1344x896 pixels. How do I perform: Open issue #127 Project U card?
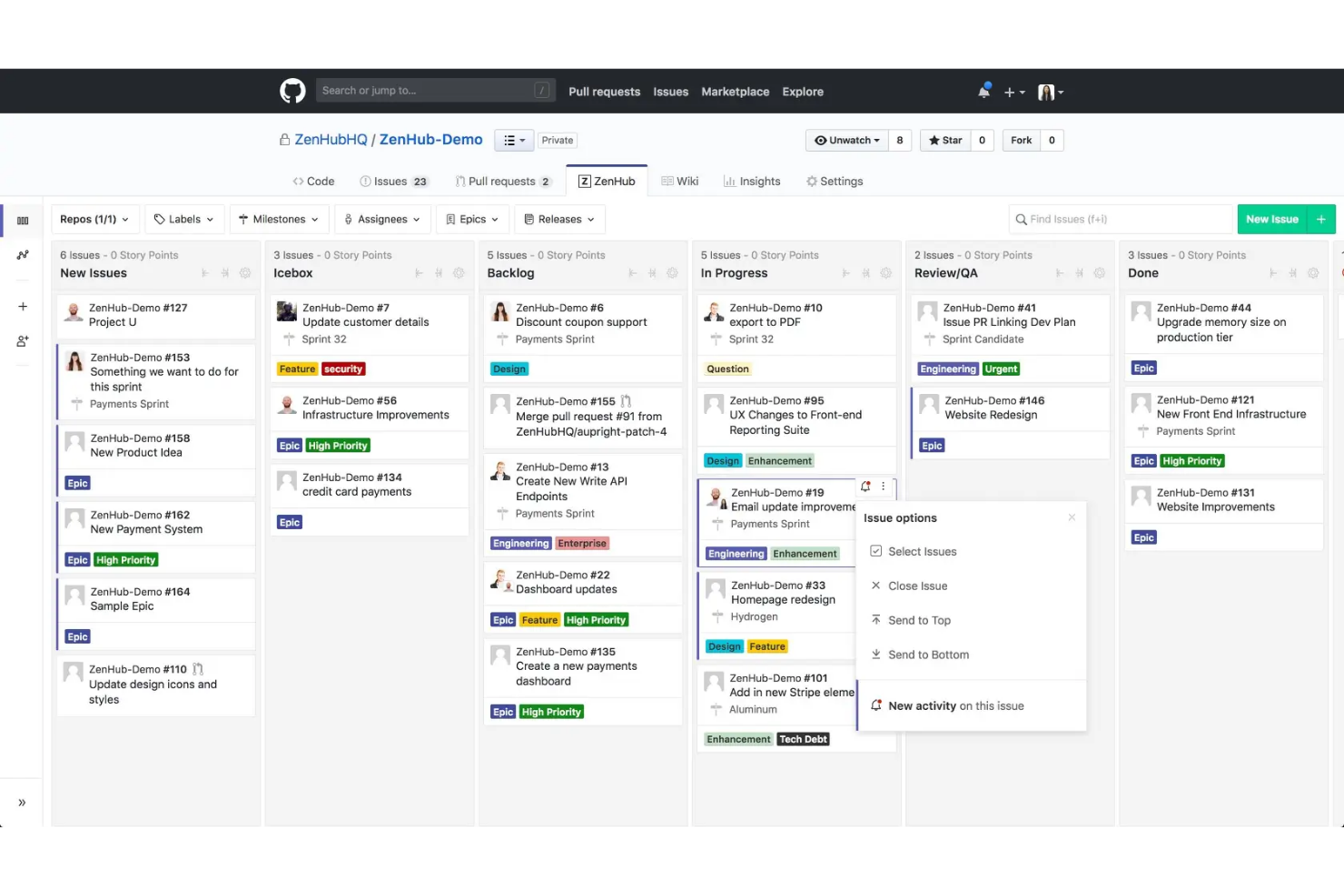(155, 317)
